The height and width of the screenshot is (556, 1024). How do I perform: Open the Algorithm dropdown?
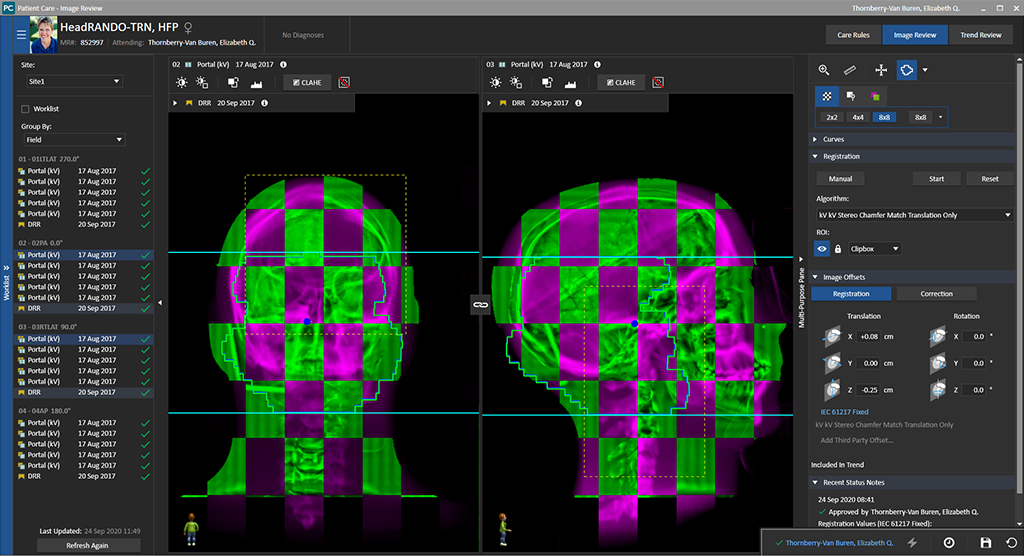coord(914,215)
